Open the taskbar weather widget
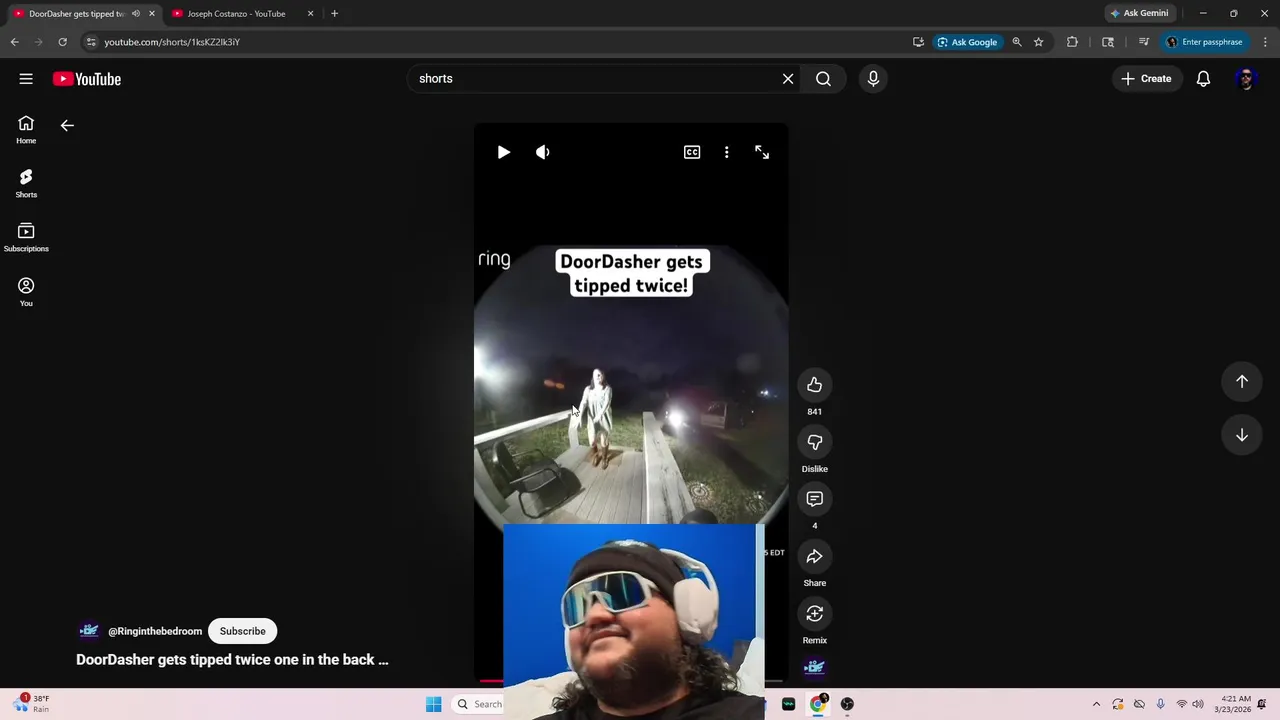The image size is (1280, 720). click(x=30, y=704)
